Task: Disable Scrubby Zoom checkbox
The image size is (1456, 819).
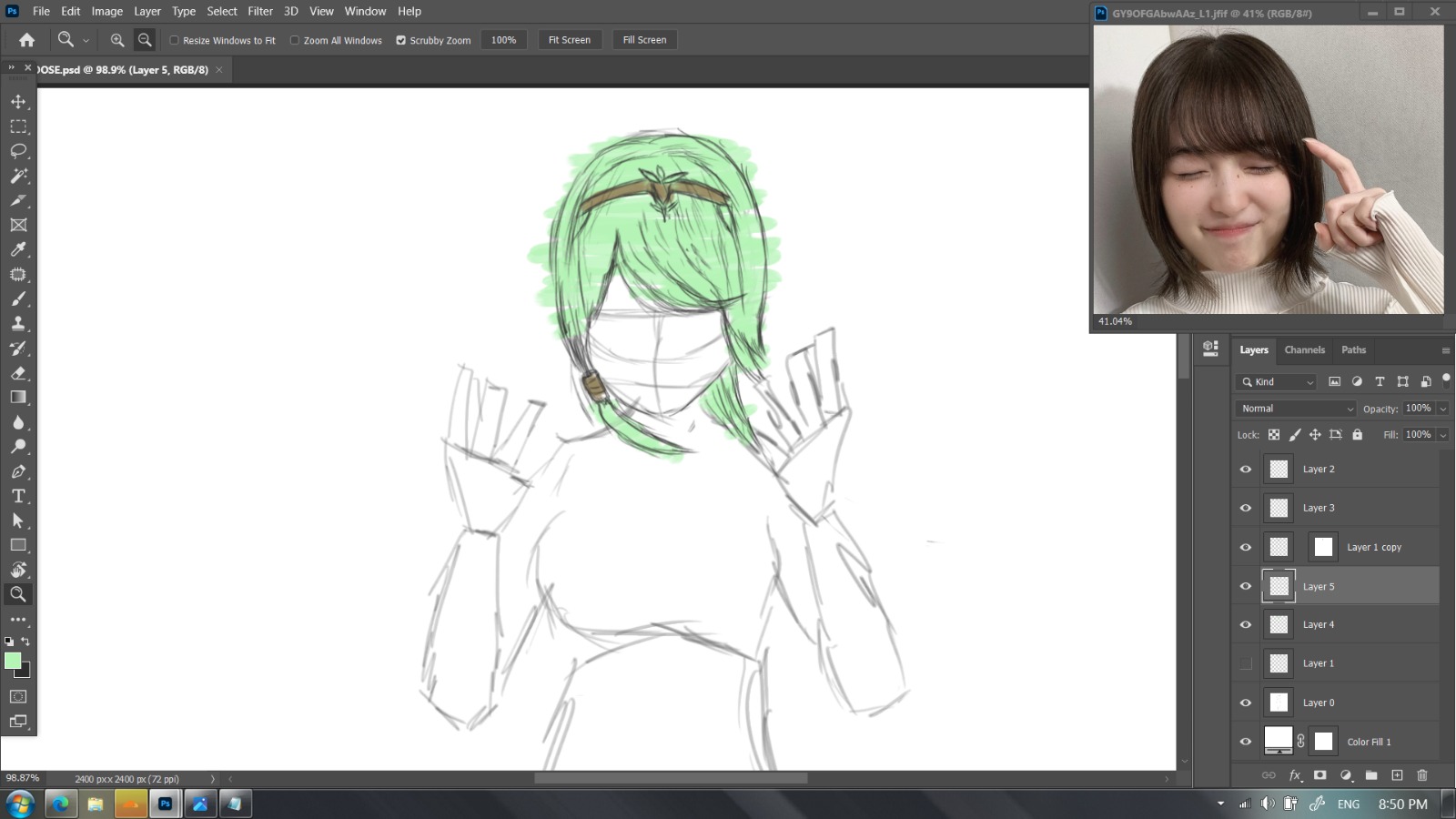Action: tap(400, 40)
